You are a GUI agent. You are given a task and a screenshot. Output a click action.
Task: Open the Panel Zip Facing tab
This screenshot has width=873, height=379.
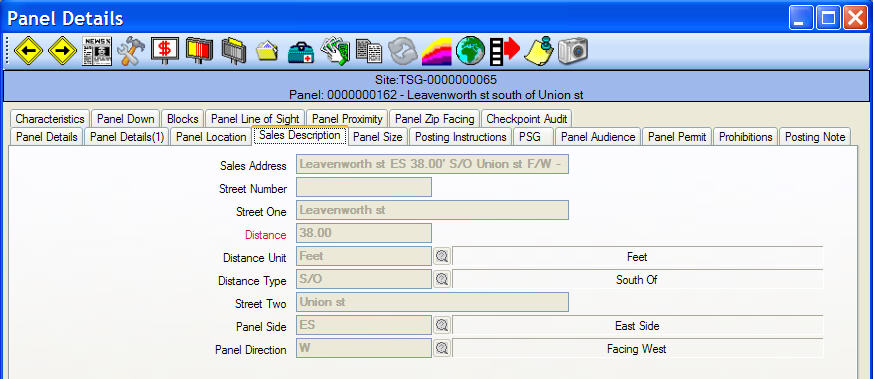tap(434, 119)
